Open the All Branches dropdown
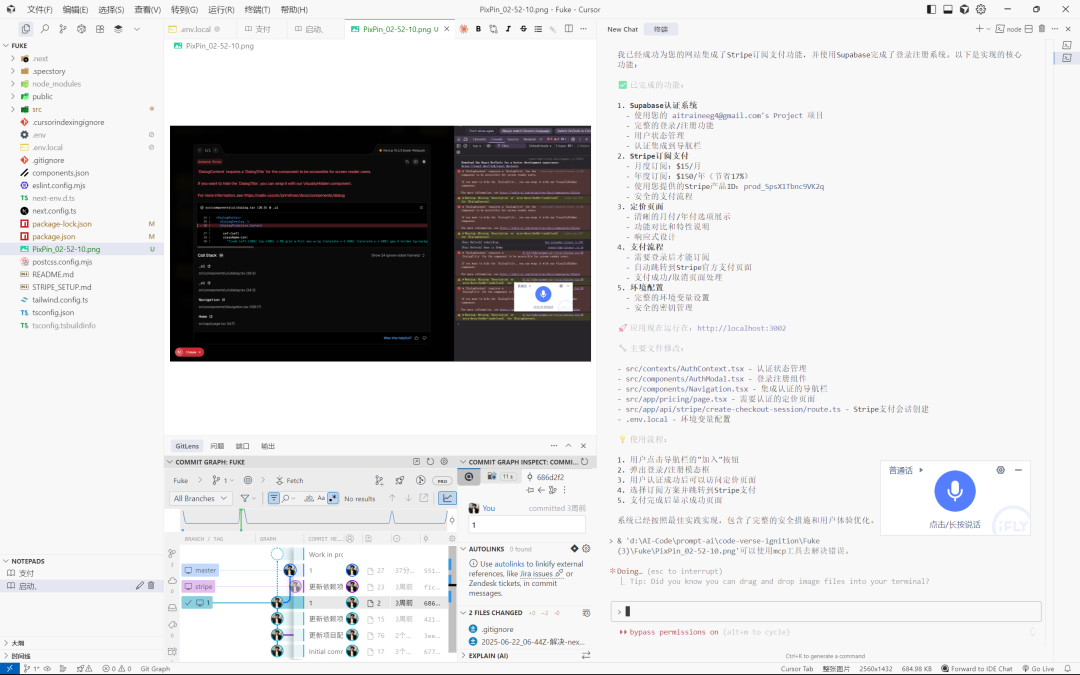 [x=200, y=498]
